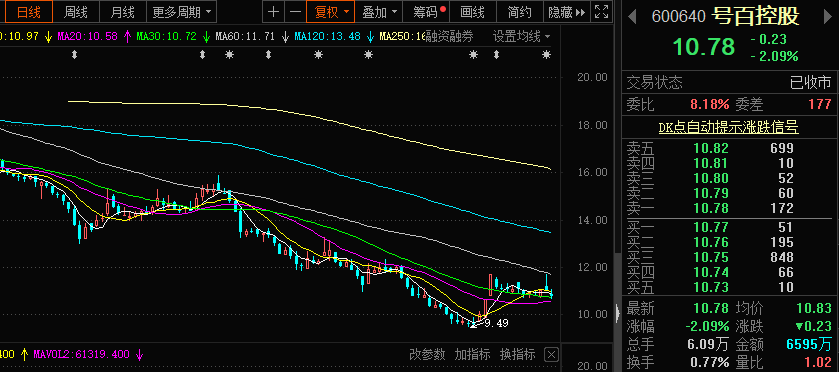Screen dimensions: 839x372
Task: Click the minus zoom-out chart icon
Action: point(295,12)
